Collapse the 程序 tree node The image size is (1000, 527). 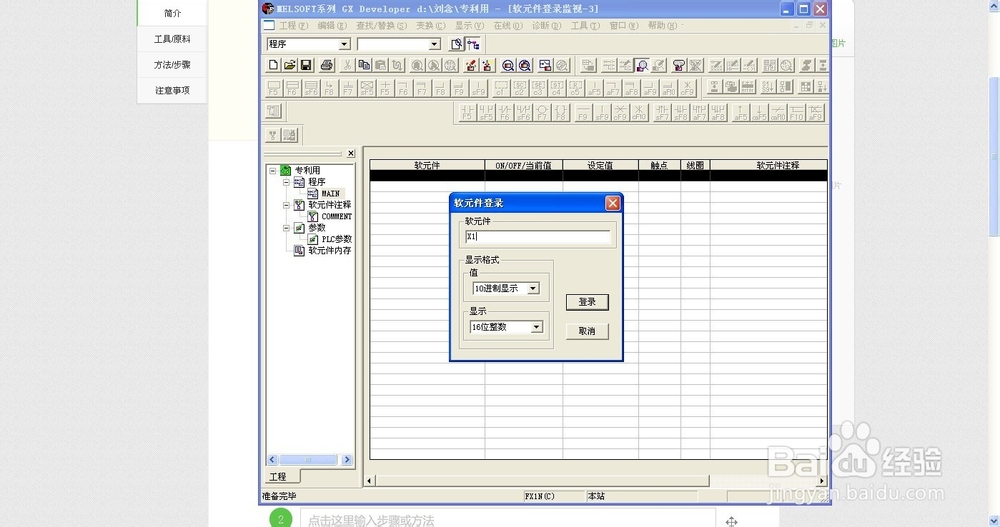pos(286,182)
